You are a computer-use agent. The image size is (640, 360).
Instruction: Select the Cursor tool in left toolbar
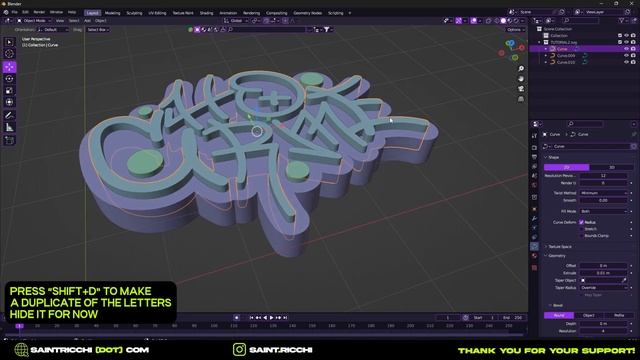click(x=9, y=53)
